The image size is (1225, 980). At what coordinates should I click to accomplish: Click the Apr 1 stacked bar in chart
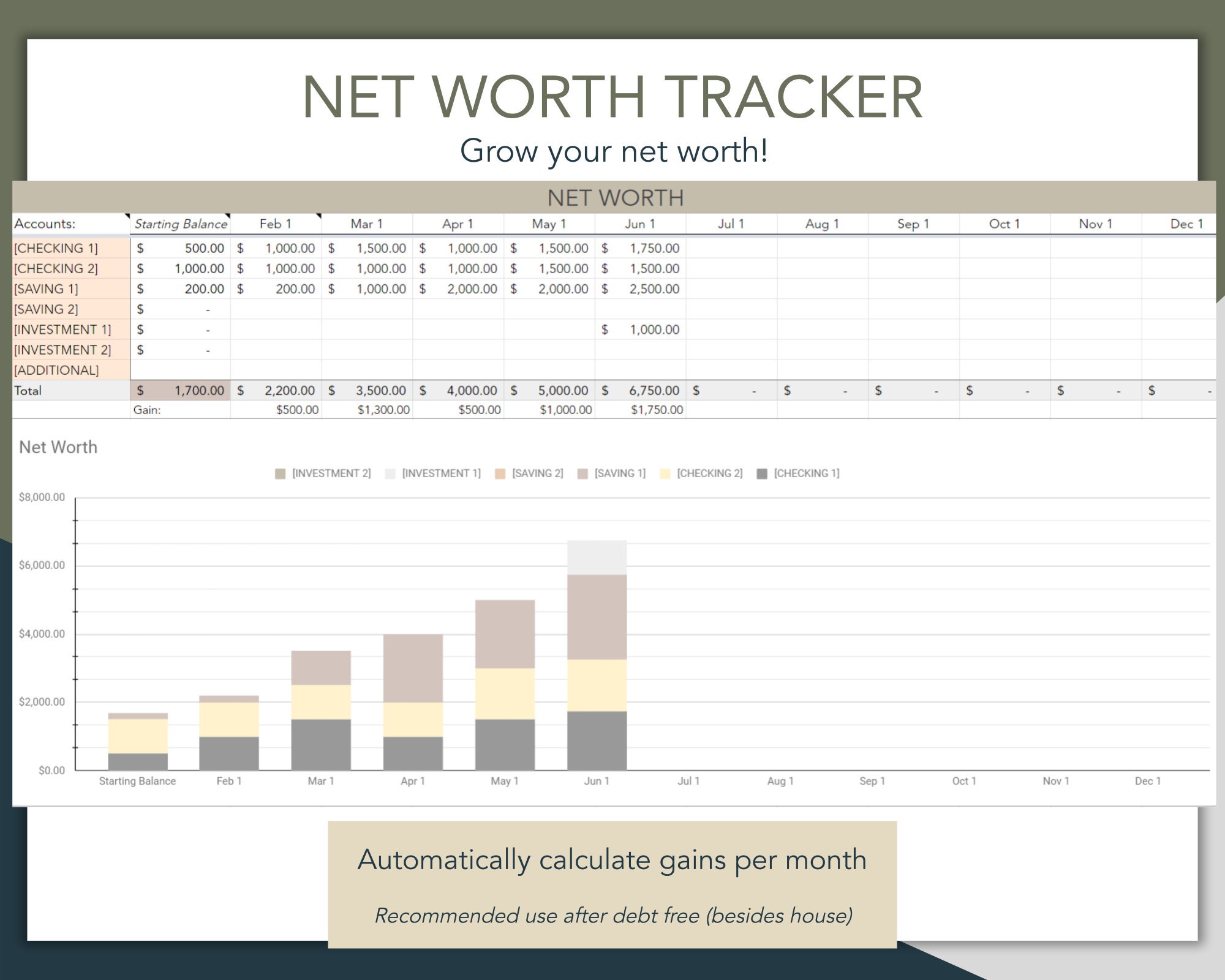click(413, 702)
